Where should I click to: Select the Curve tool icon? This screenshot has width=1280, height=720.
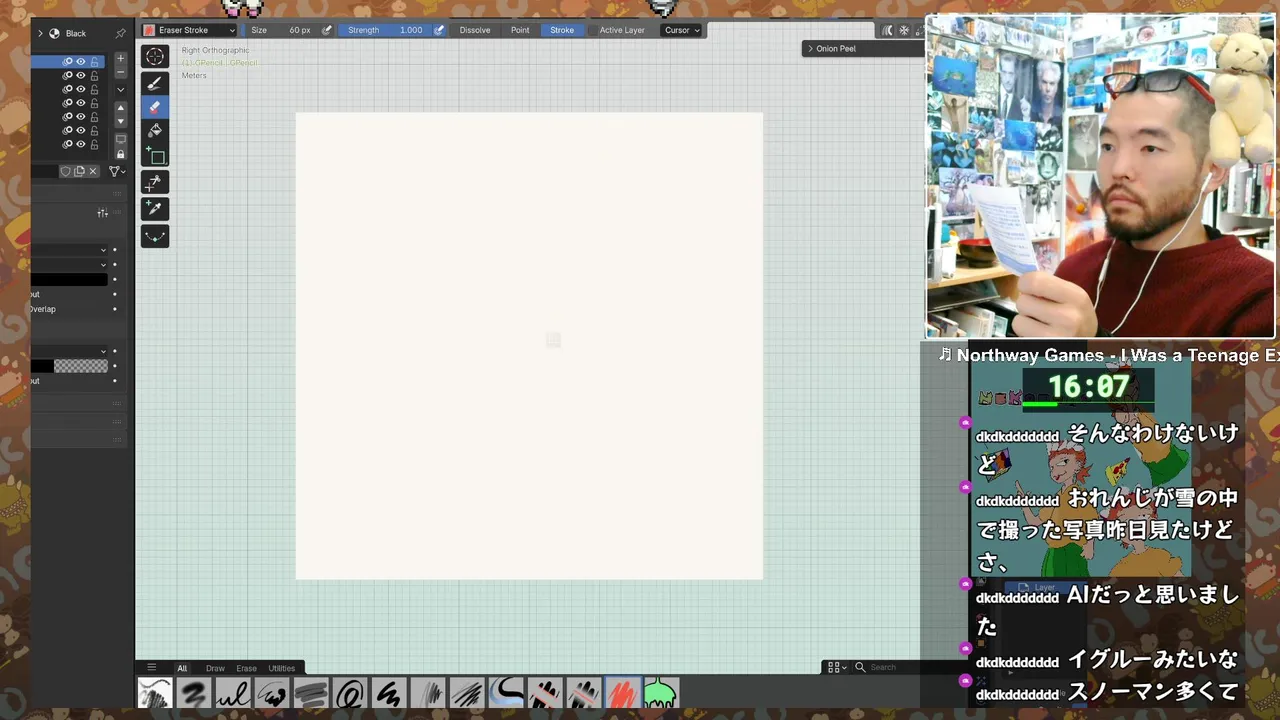pos(155,237)
